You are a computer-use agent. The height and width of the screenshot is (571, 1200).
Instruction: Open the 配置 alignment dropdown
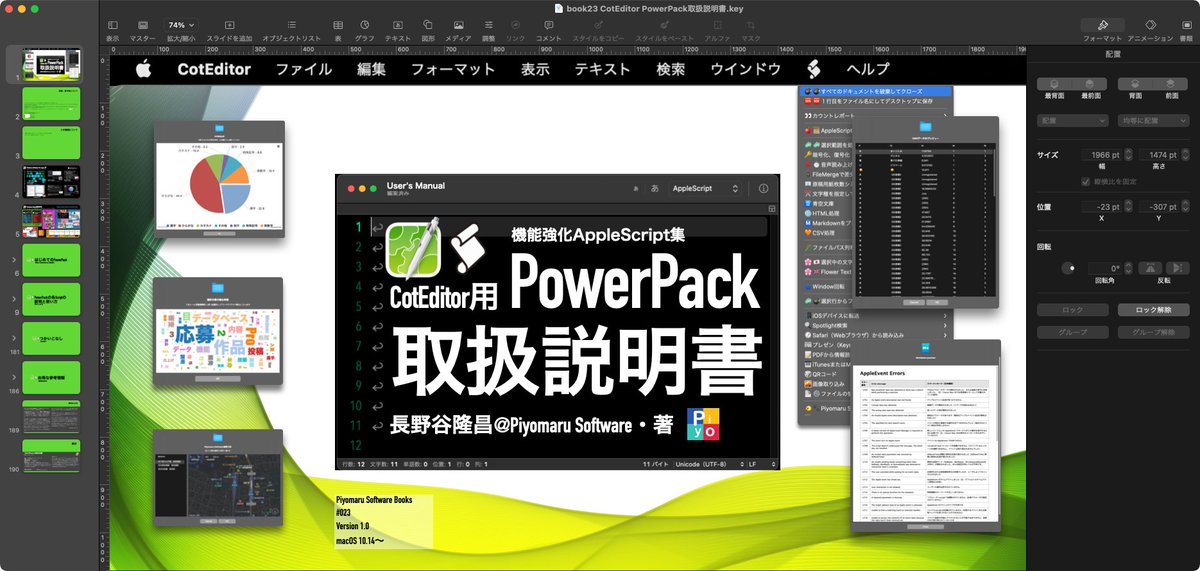pyautogui.click(x=1072, y=120)
